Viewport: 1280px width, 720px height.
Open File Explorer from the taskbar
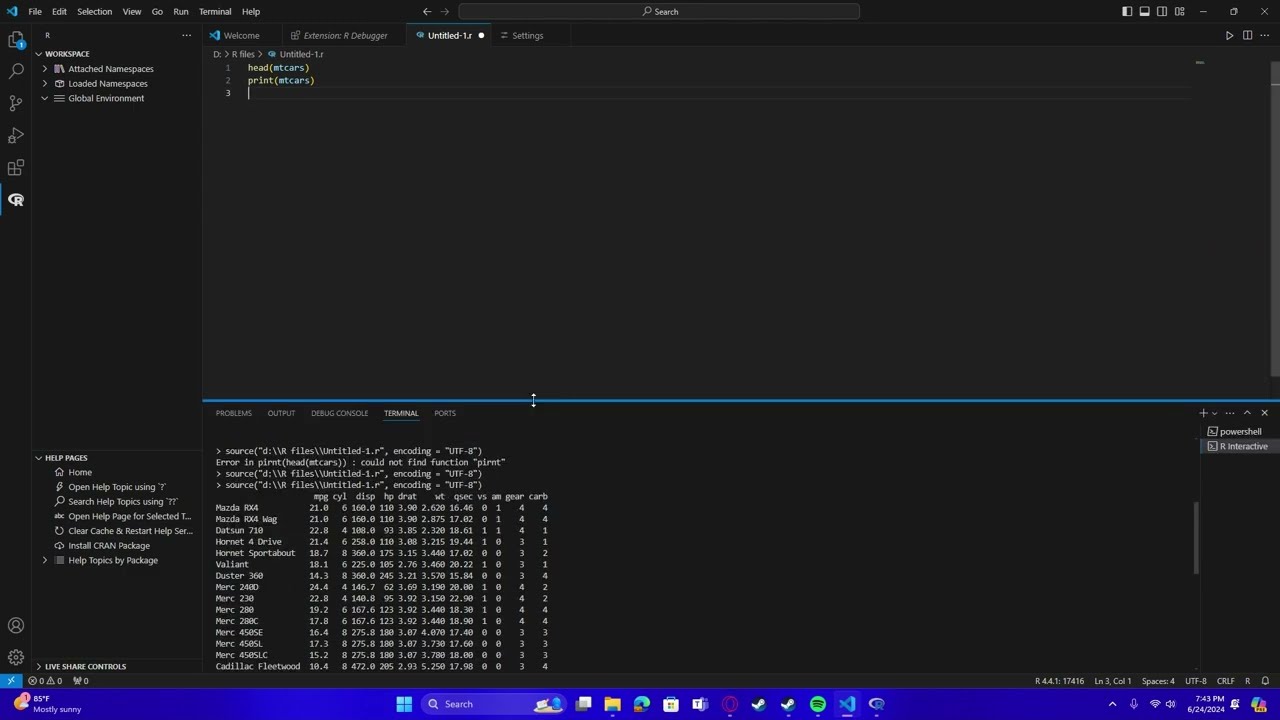pyautogui.click(x=612, y=704)
